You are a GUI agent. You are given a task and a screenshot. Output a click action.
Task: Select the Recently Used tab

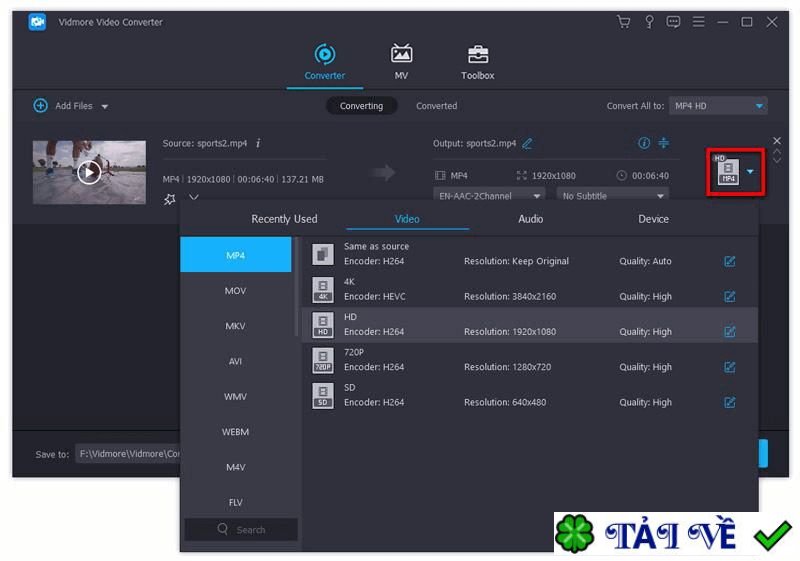tap(284, 219)
